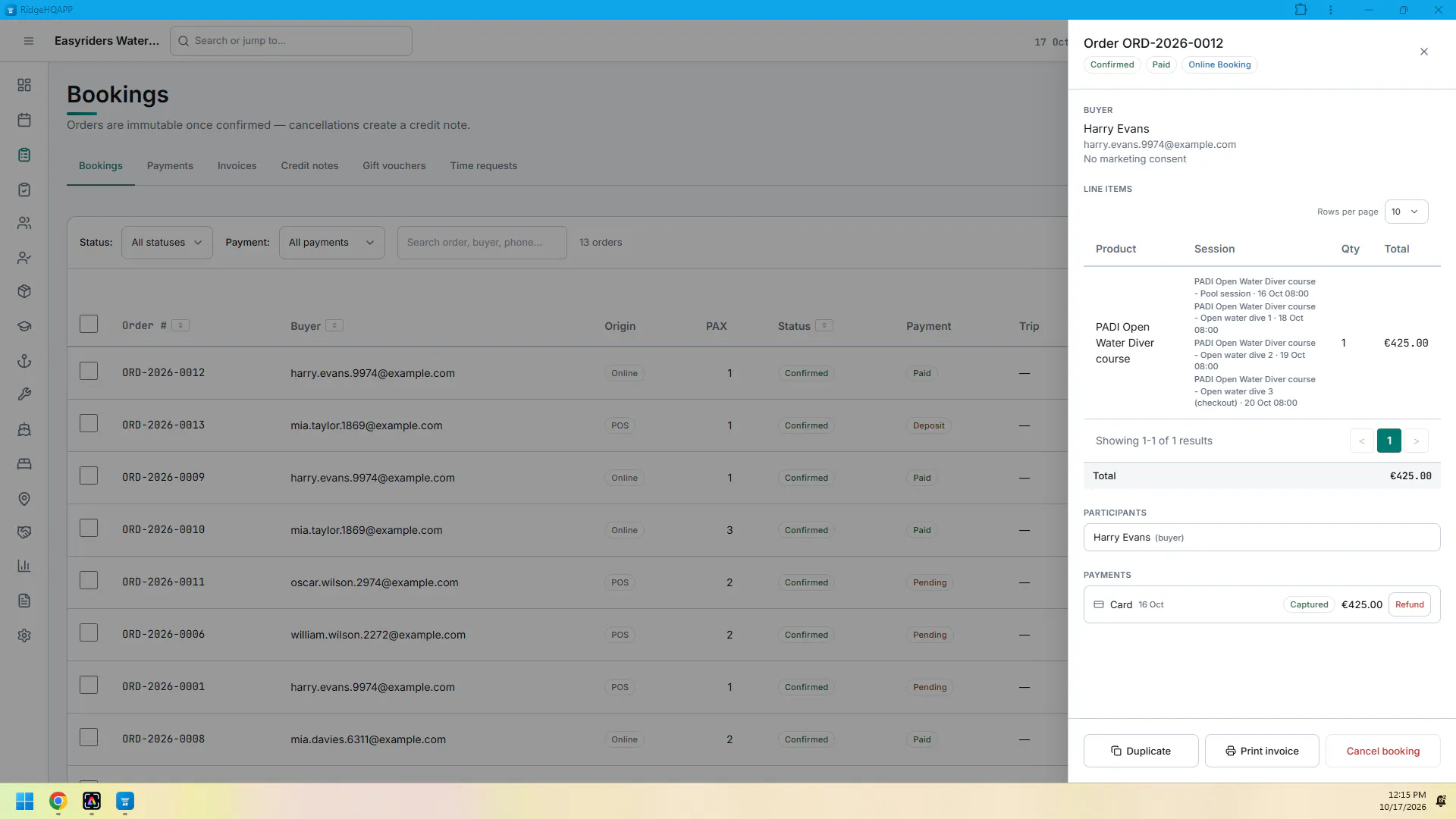Switch to the Gift vouchers tab
This screenshot has height=819, width=1456.
point(394,166)
